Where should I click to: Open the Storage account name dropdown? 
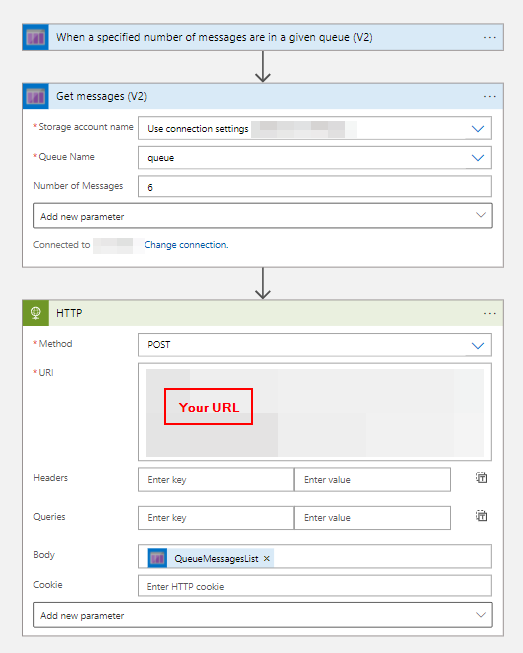[478, 129]
